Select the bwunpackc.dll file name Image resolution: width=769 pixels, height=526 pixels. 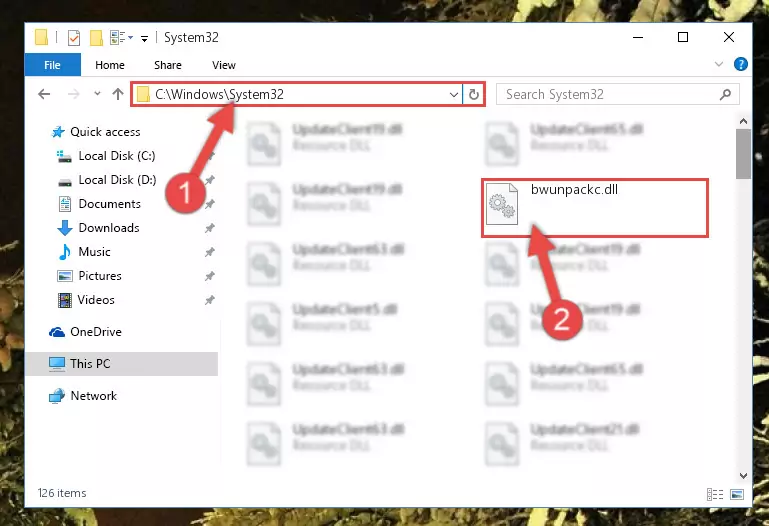click(574, 190)
